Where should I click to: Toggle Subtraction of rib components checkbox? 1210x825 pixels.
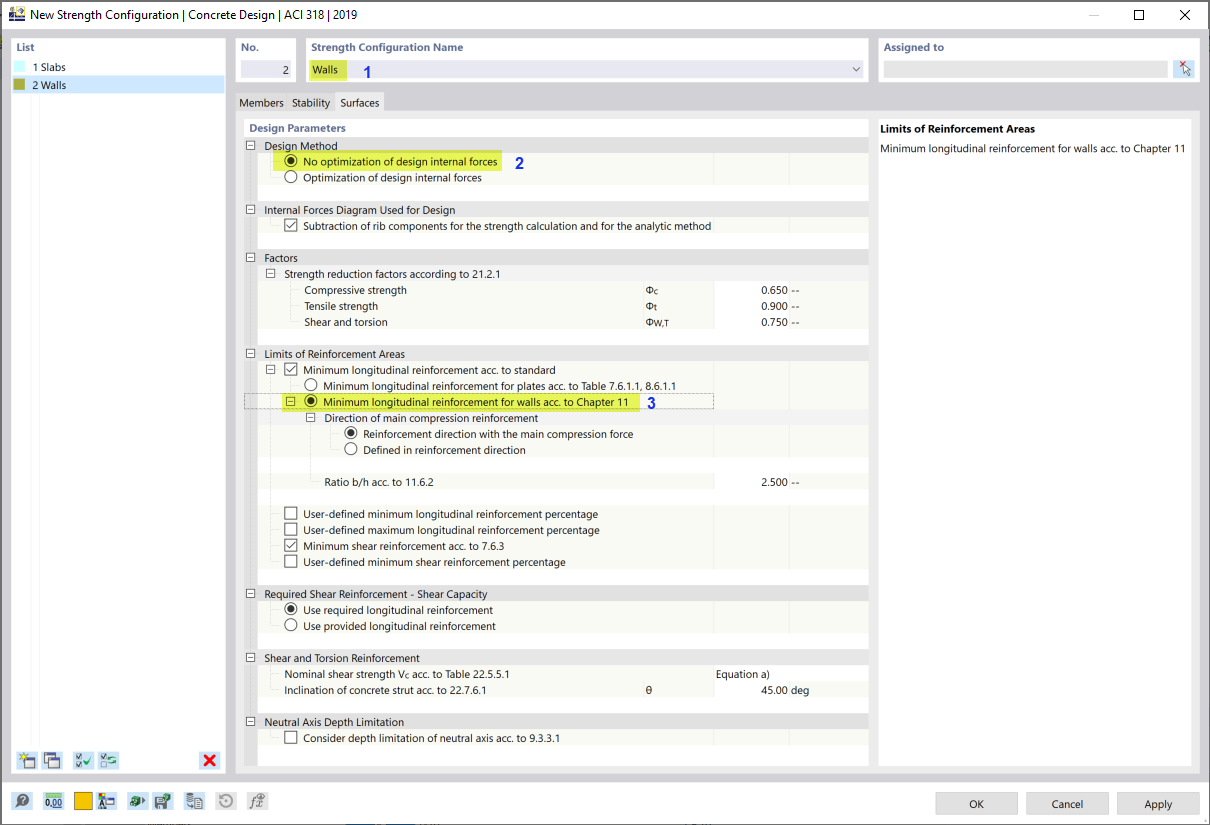tap(291, 225)
